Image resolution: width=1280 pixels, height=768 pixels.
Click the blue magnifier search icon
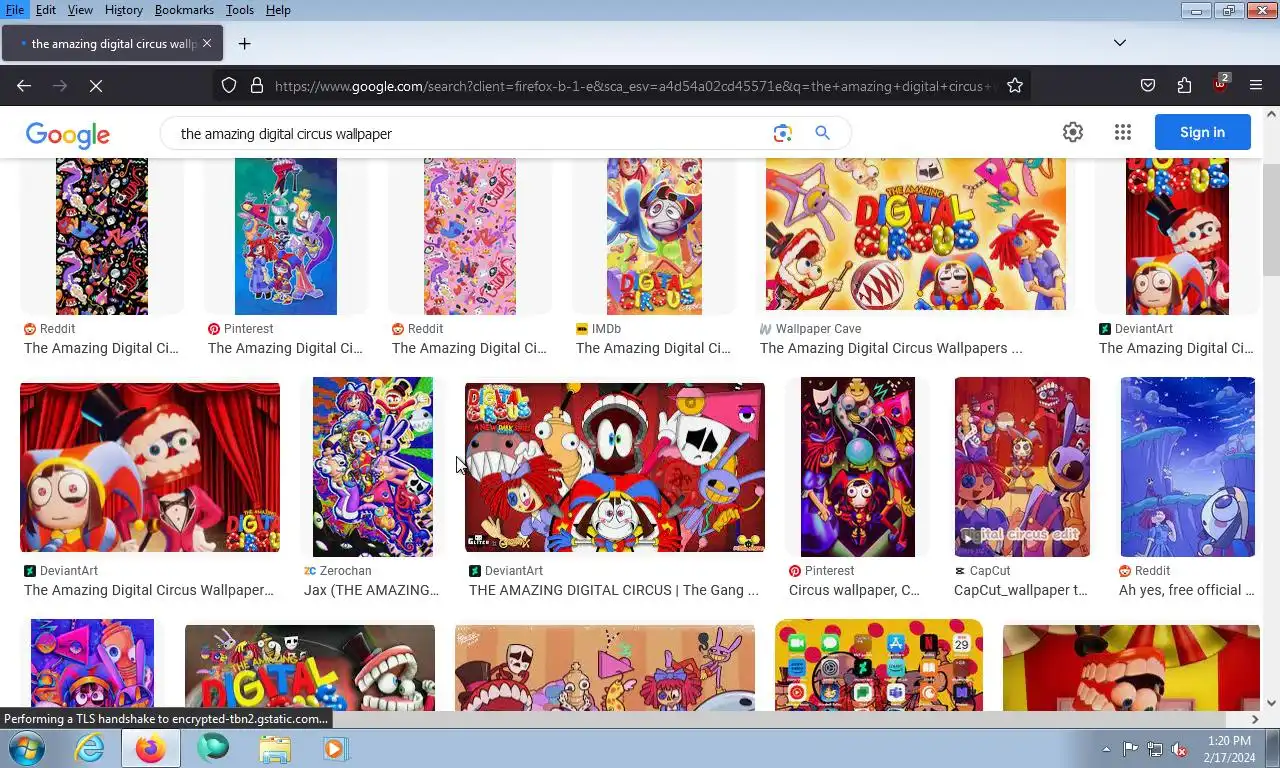[822, 133]
